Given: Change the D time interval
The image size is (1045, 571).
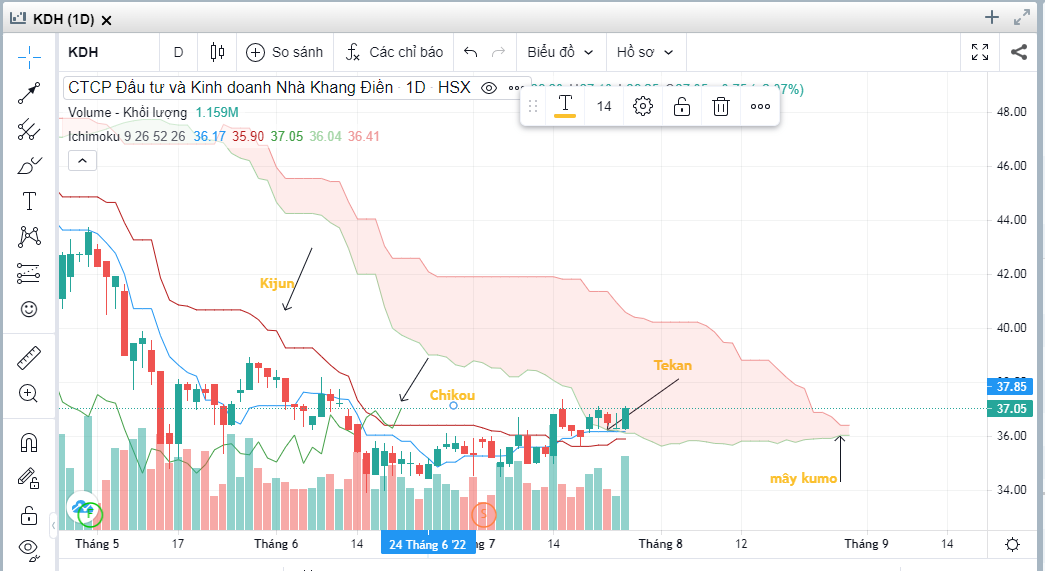Looking at the screenshot, I should tap(179, 52).
